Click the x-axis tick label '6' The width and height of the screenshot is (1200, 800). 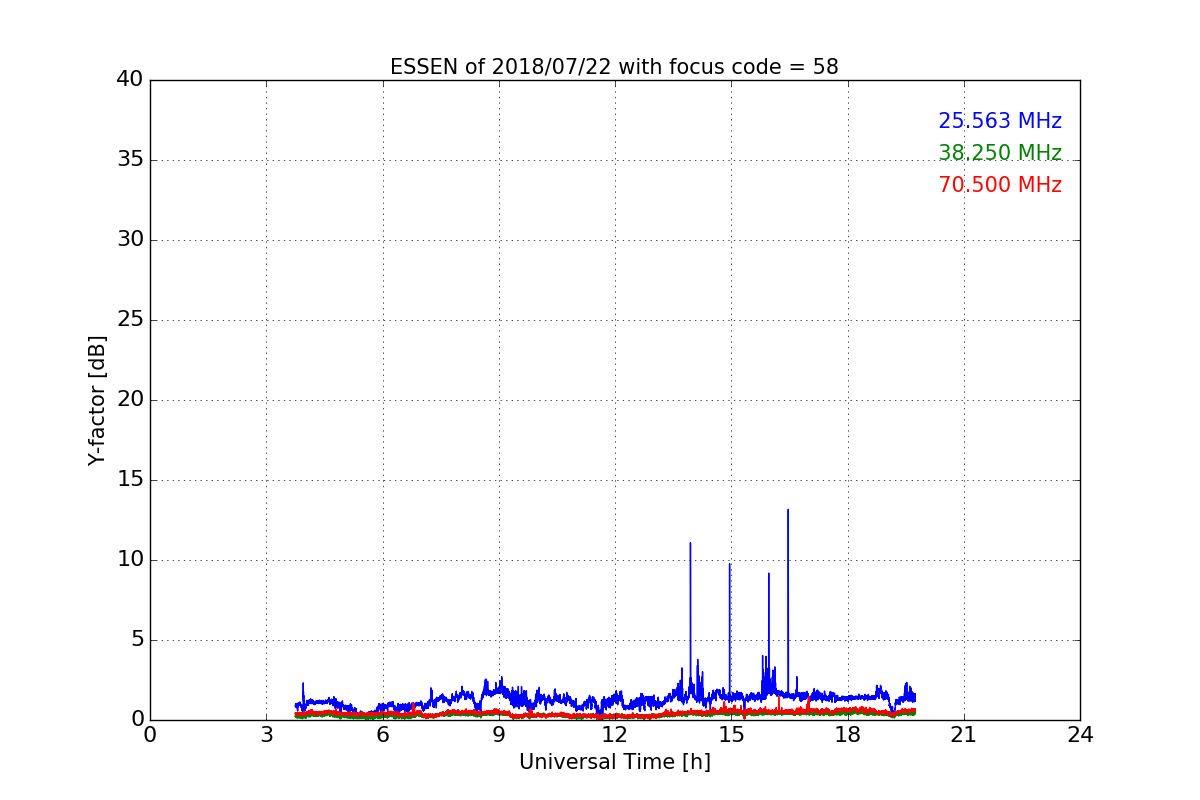(x=382, y=735)
